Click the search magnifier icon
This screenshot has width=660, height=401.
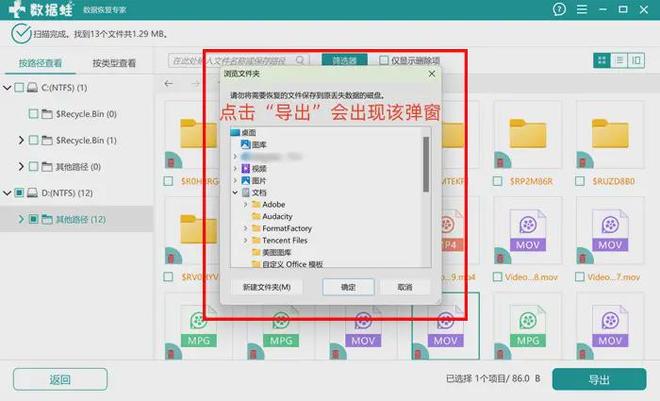[x=300, y=61]
